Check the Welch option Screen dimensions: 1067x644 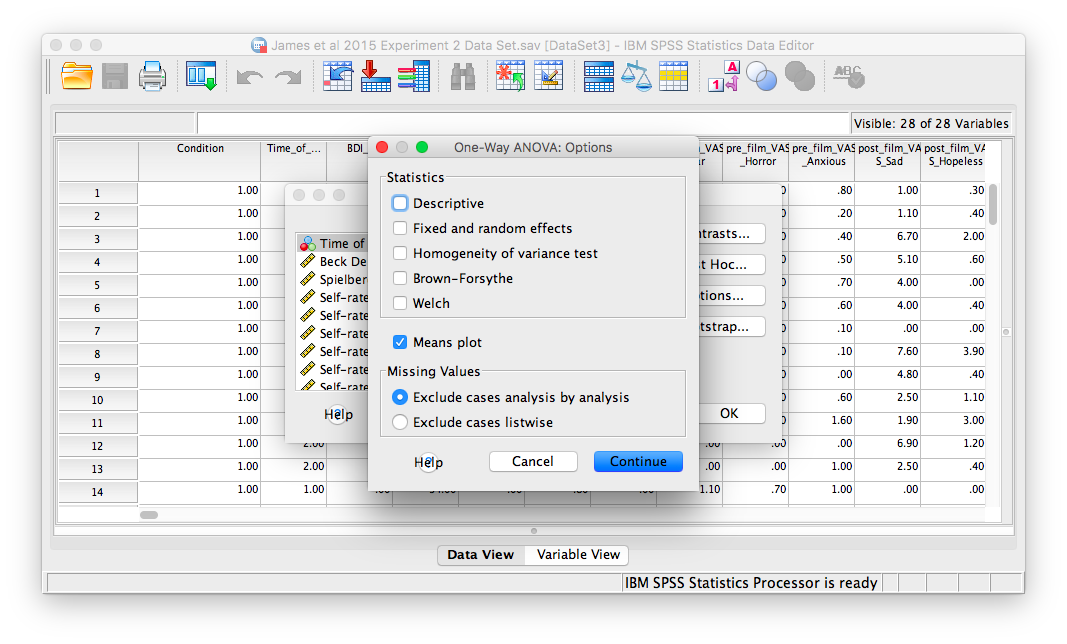pyautogui.click(x=400, y=303)
